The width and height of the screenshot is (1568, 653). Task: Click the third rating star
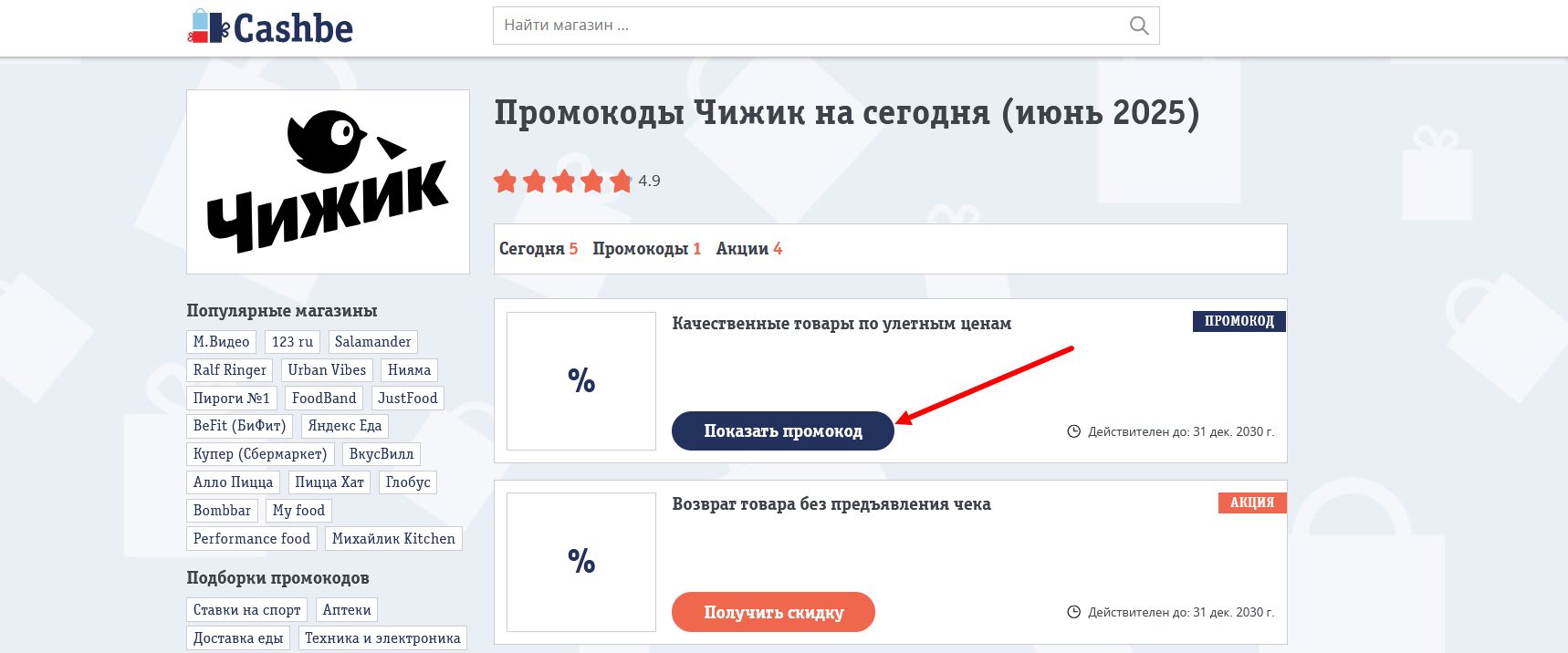click(564, 181)
